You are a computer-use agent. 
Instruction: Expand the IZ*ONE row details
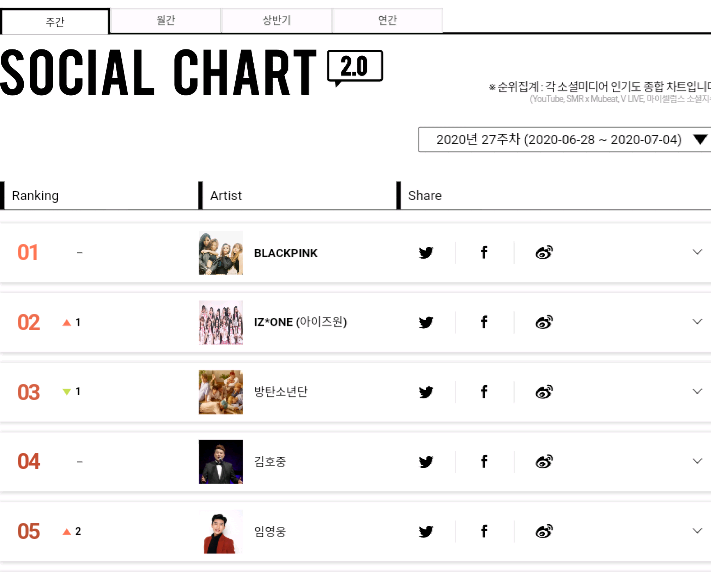(697, 322)
